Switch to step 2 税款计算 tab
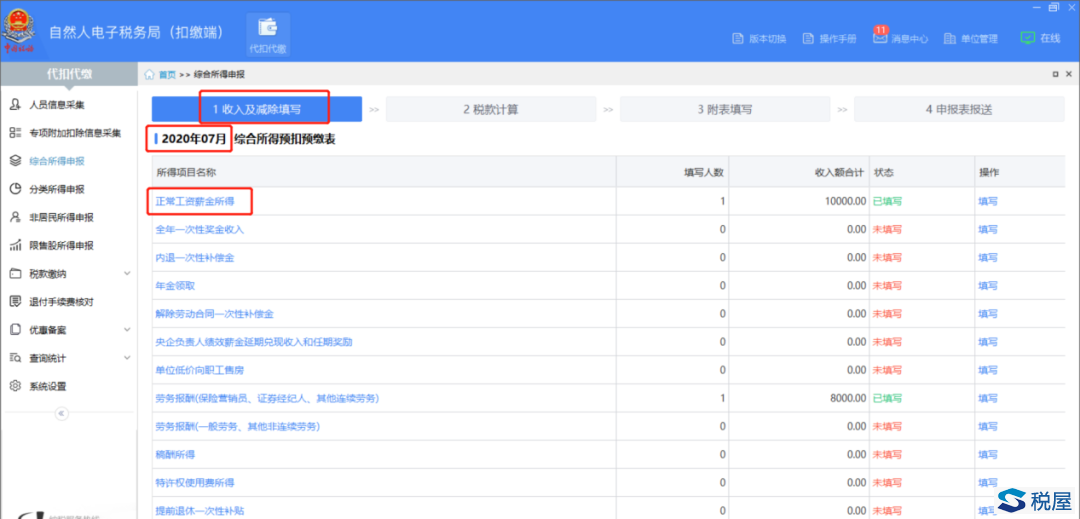Image resolution: width=1080 pixels, height=519 pixels. pos(490,109)
